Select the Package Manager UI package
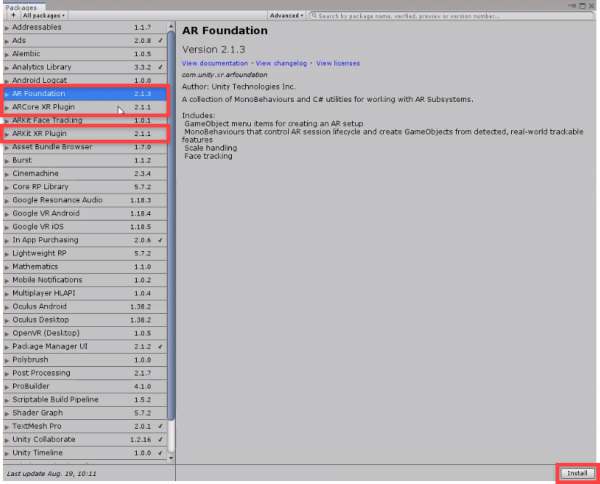Viewport: 600px width, 484px height. pyautogui.click(x=85, y=346)
